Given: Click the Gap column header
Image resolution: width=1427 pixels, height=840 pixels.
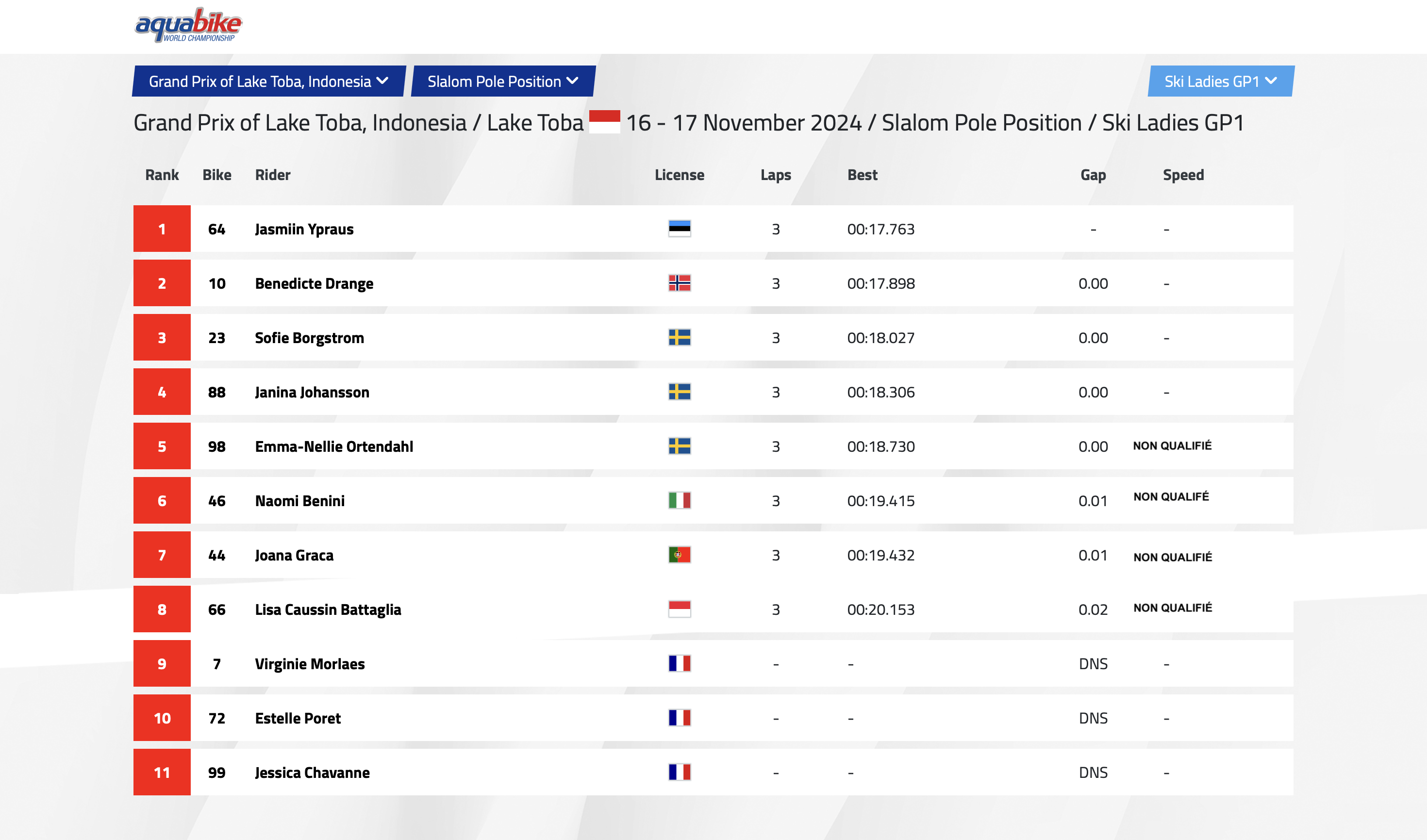Looking at the screenshot, I should coord(1093,175).
